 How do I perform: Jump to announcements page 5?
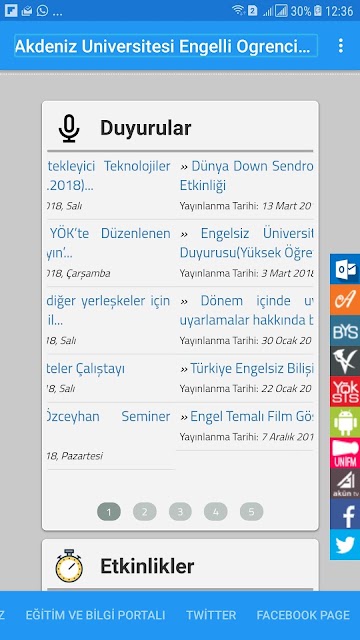pyautogui.click(x=251, y=511)
